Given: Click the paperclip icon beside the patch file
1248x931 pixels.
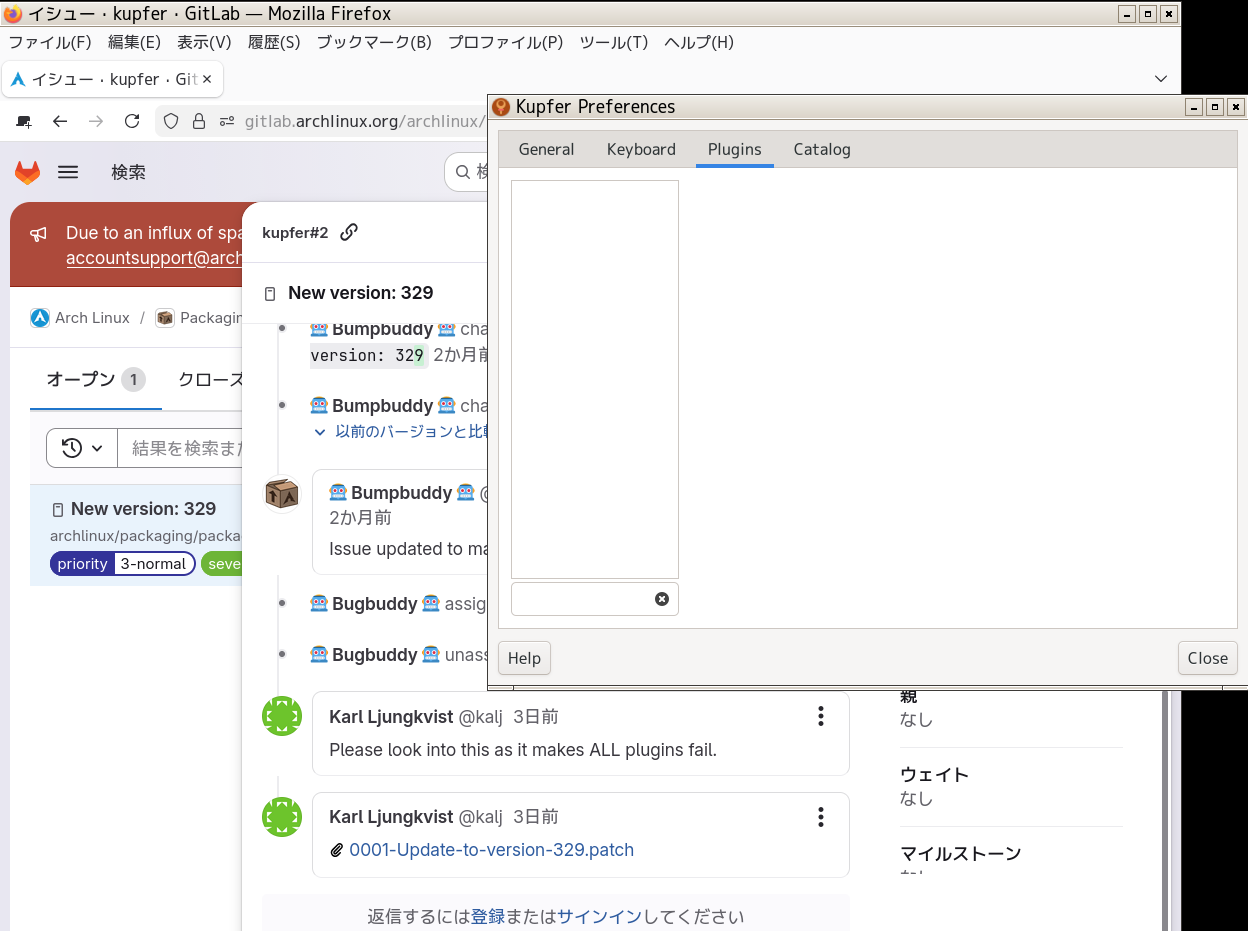Looking at the screenshot, I should (x=337, y=851).
